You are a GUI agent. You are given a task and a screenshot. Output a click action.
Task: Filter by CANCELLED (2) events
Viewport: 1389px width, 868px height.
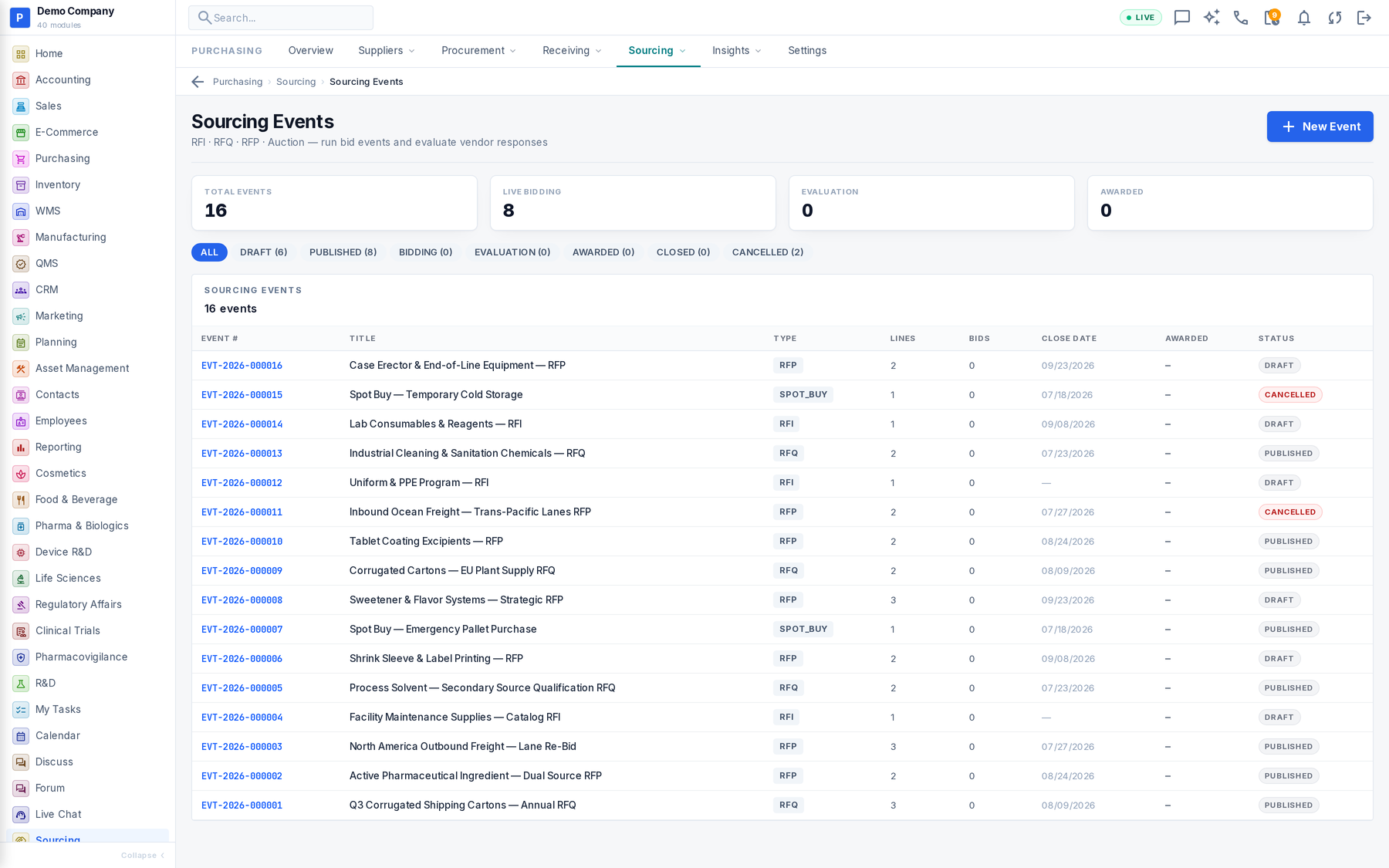(x=768, y=252)
